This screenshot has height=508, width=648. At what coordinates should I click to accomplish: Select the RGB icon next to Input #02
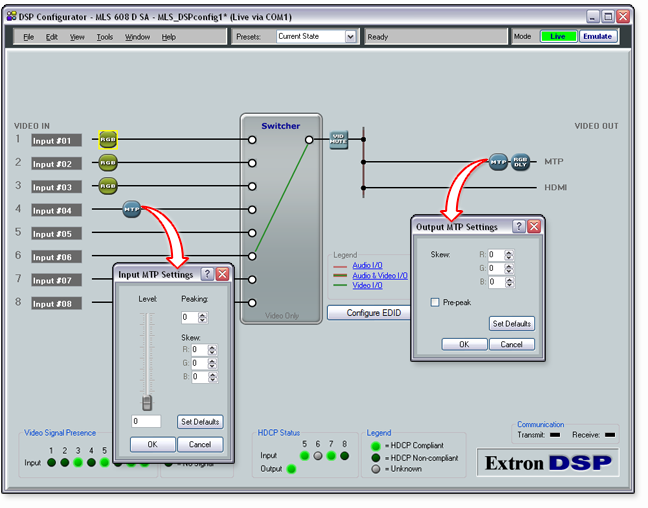108,162
